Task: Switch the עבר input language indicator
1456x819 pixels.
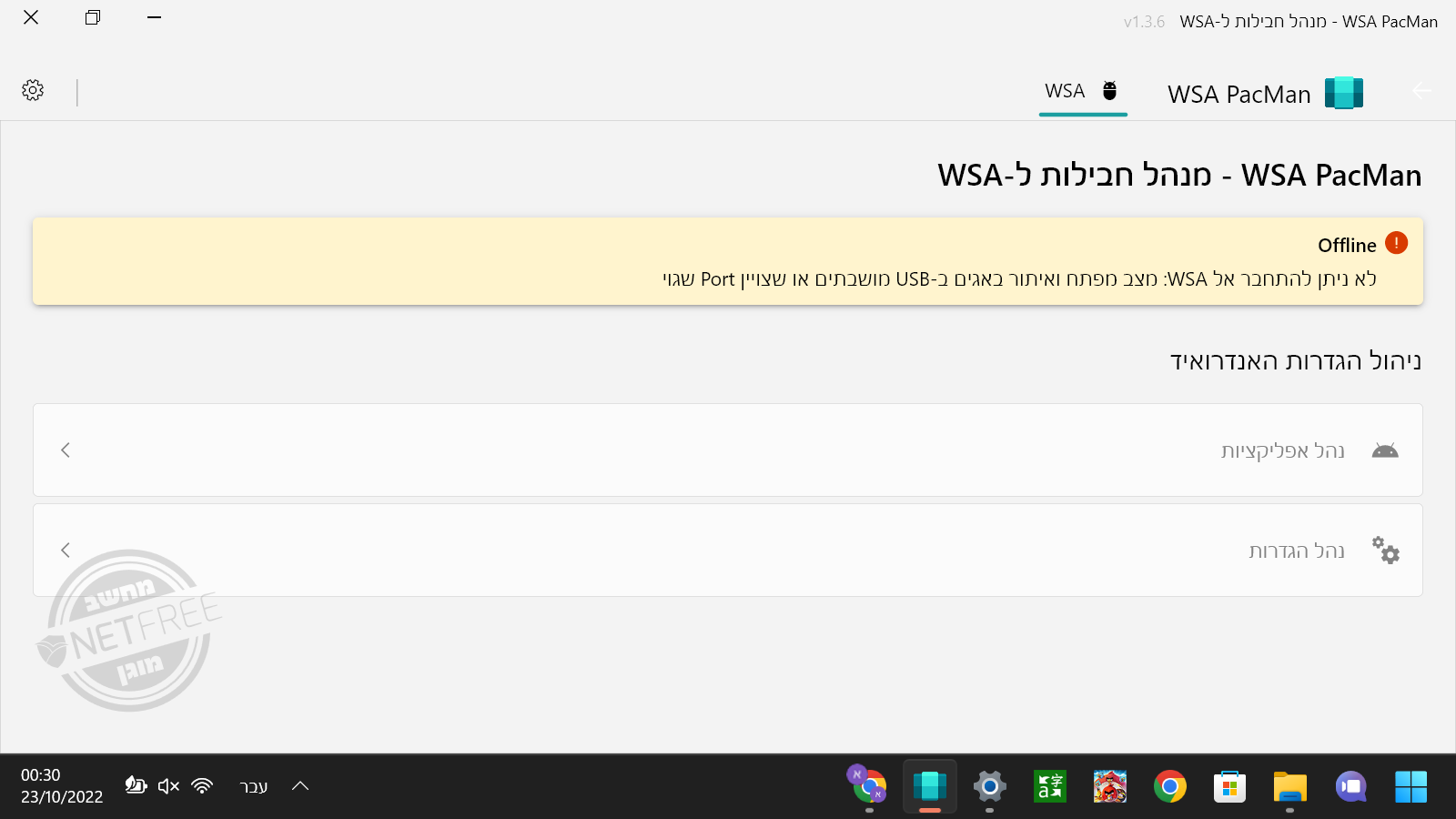Action: point(254,786)
